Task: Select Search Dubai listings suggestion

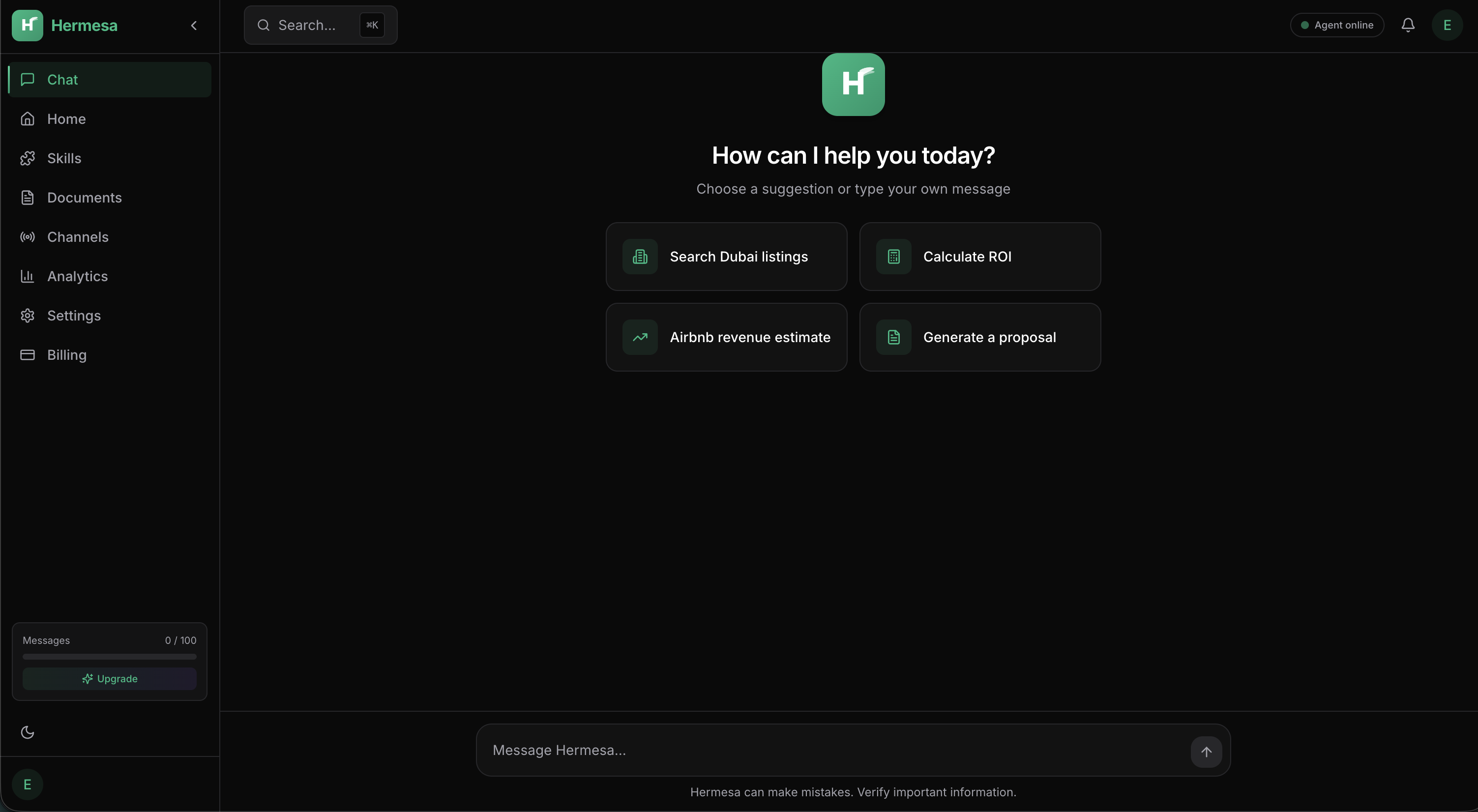Action: [726, 257]
